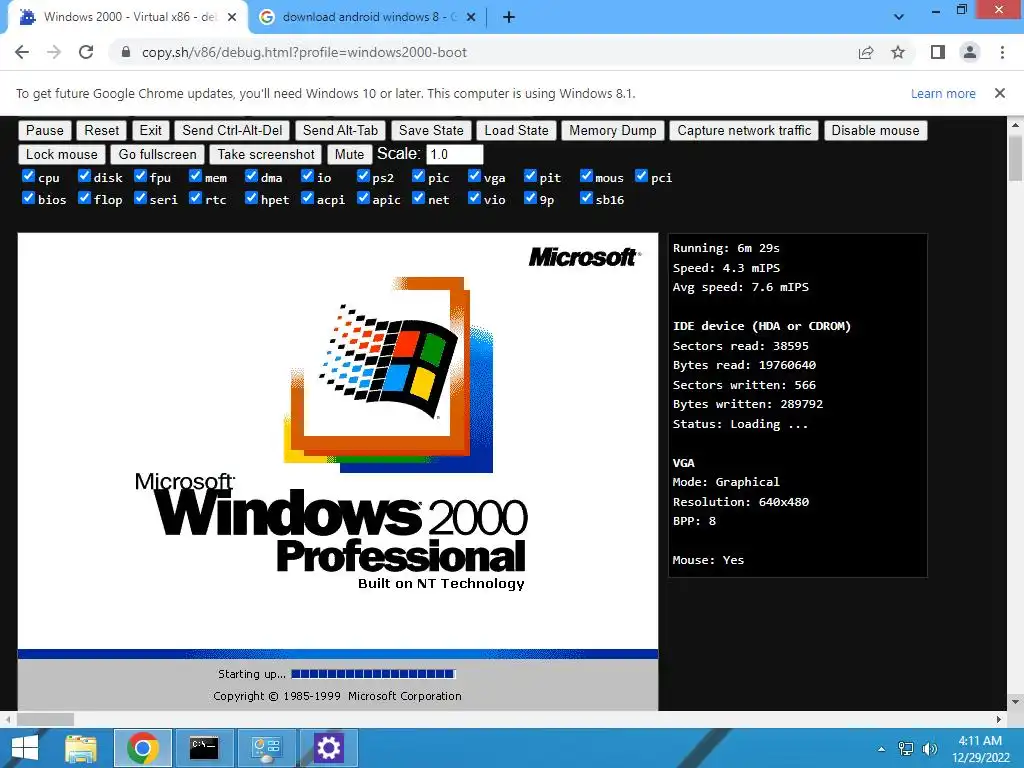
Task: Send Ctrl-Alt-Del to the emulator
Action: click(232, 131)
